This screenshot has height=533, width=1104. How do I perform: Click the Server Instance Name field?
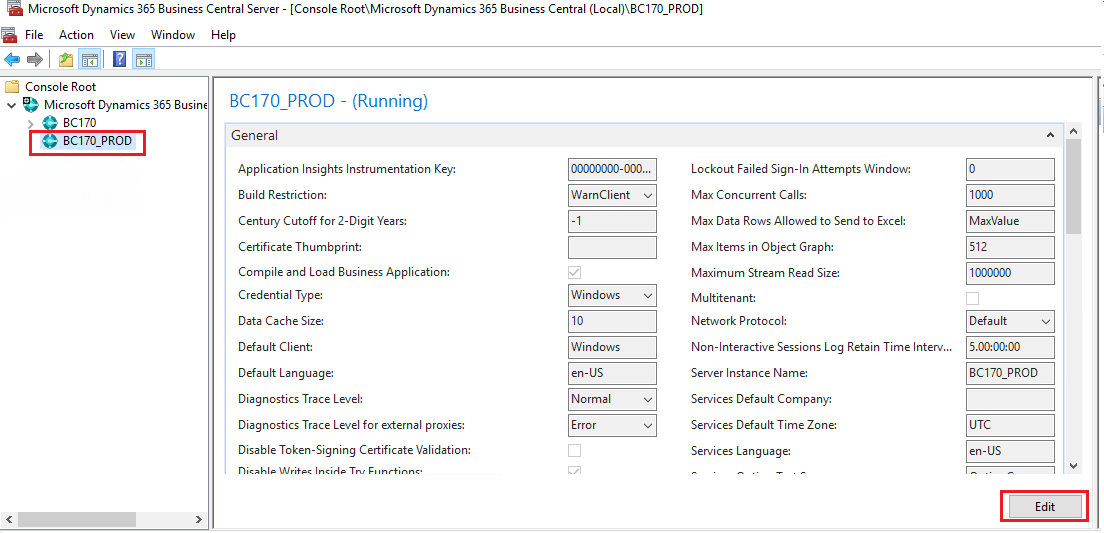pyautogui.click(x=1010, y=373)
